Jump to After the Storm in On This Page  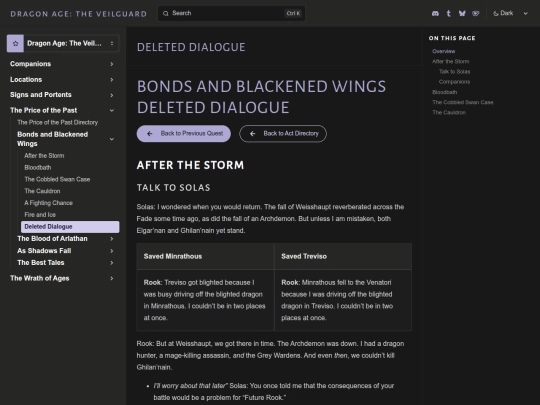[450, 62]
